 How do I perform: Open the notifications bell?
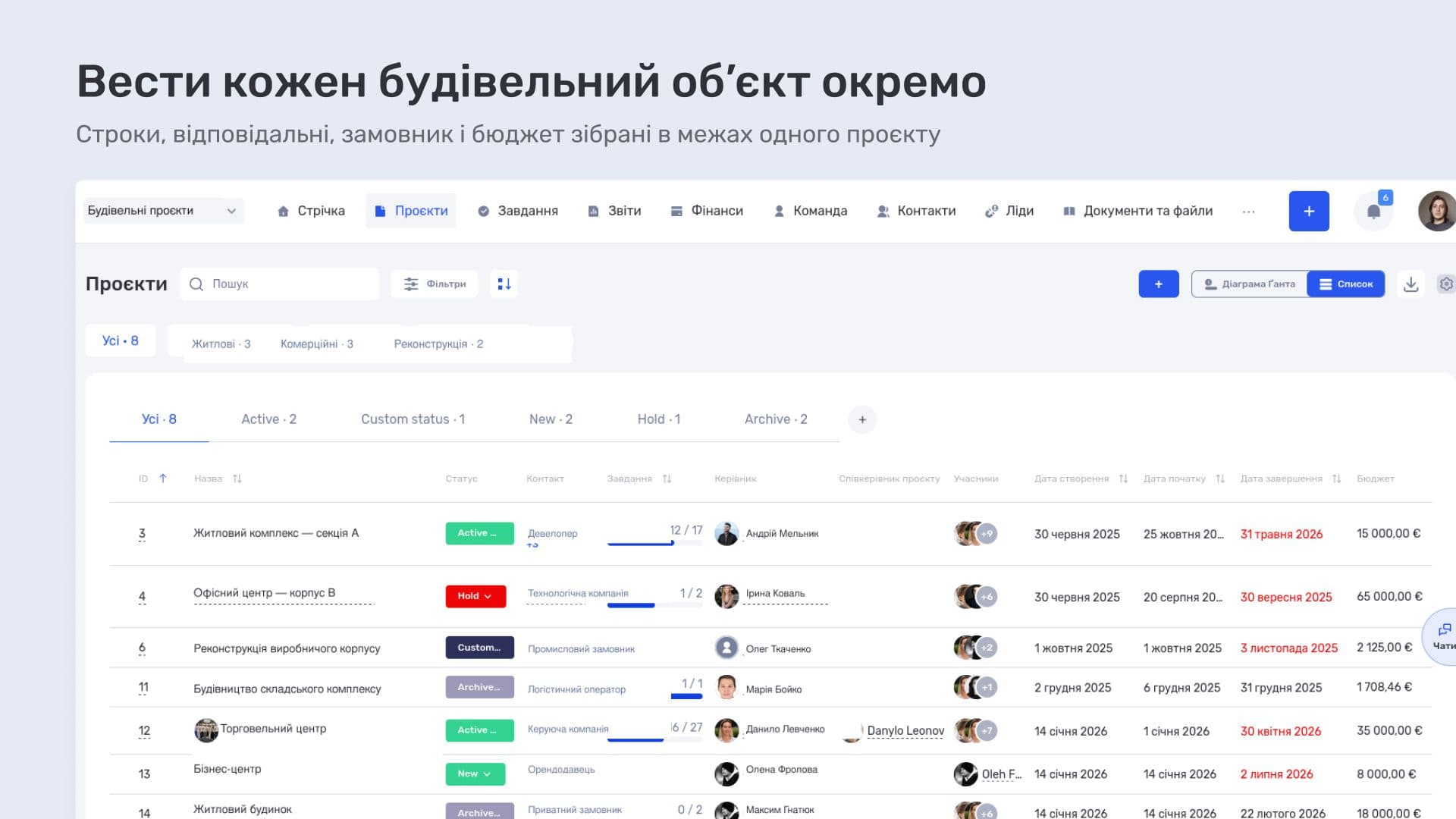click(x=1373, y=212)
